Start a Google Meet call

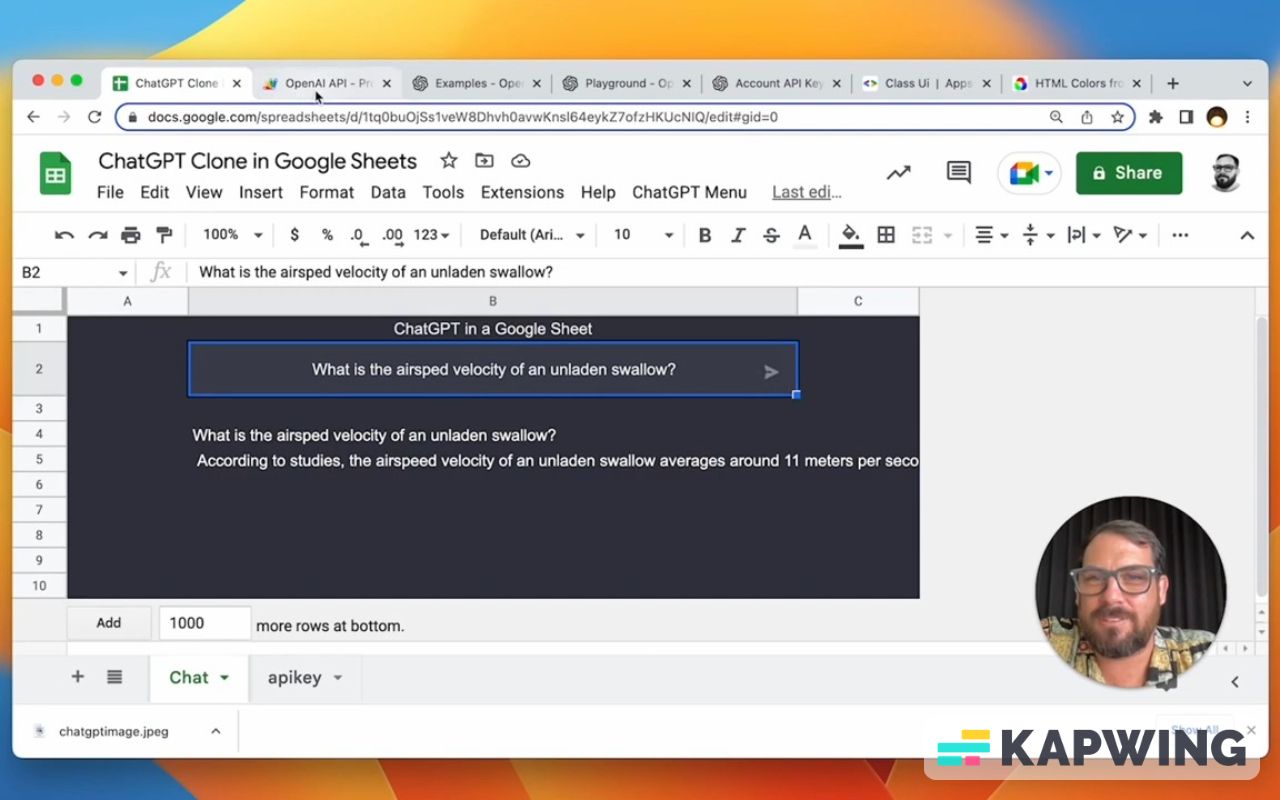click(x=1029, y=173)
